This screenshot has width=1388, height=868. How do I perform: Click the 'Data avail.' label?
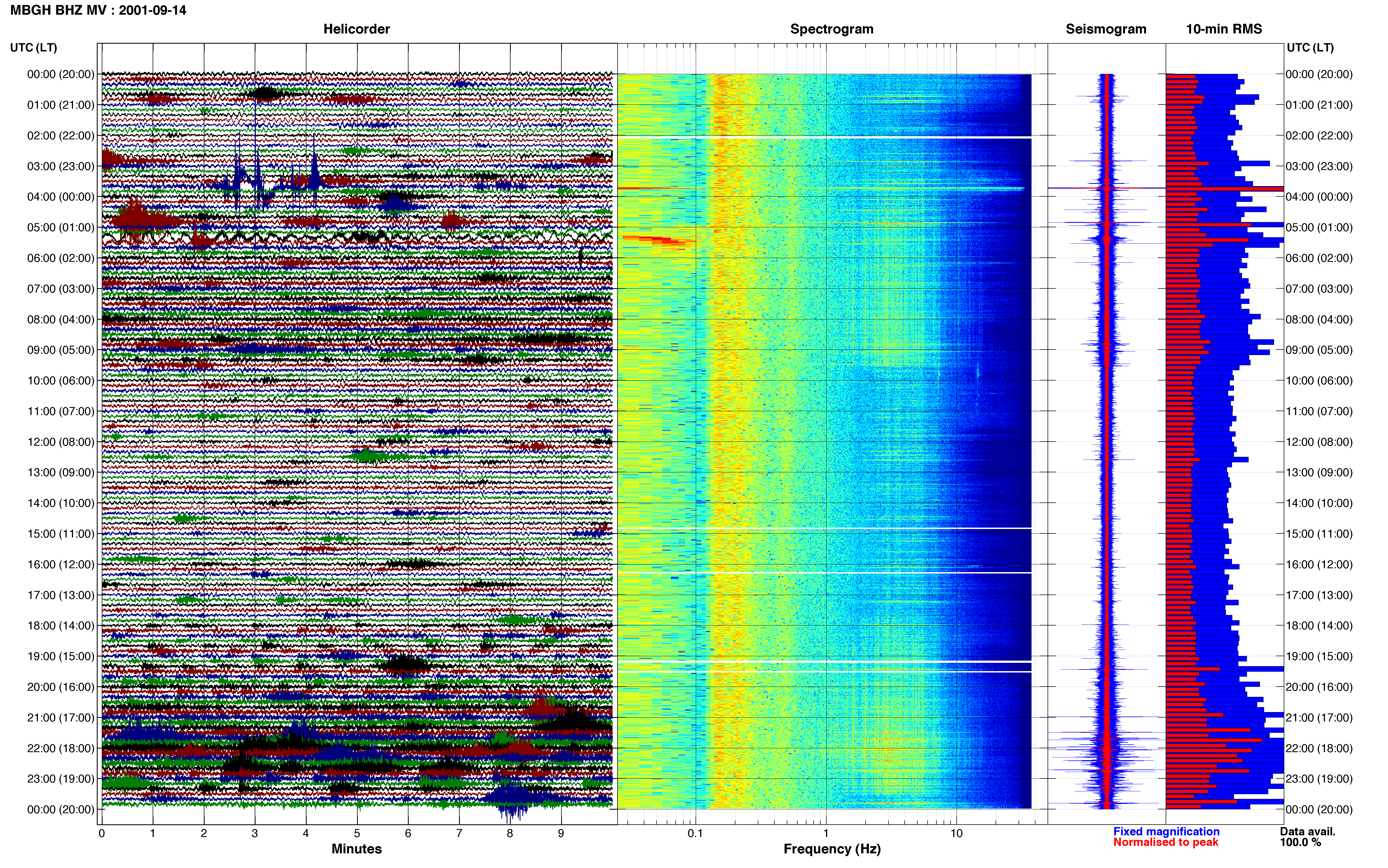click(1308, 831)
